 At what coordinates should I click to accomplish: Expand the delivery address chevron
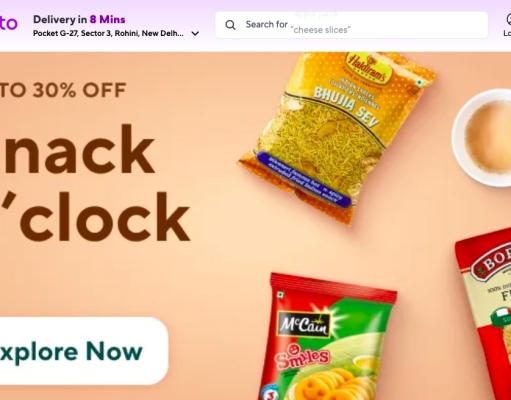tap(195, 34)
